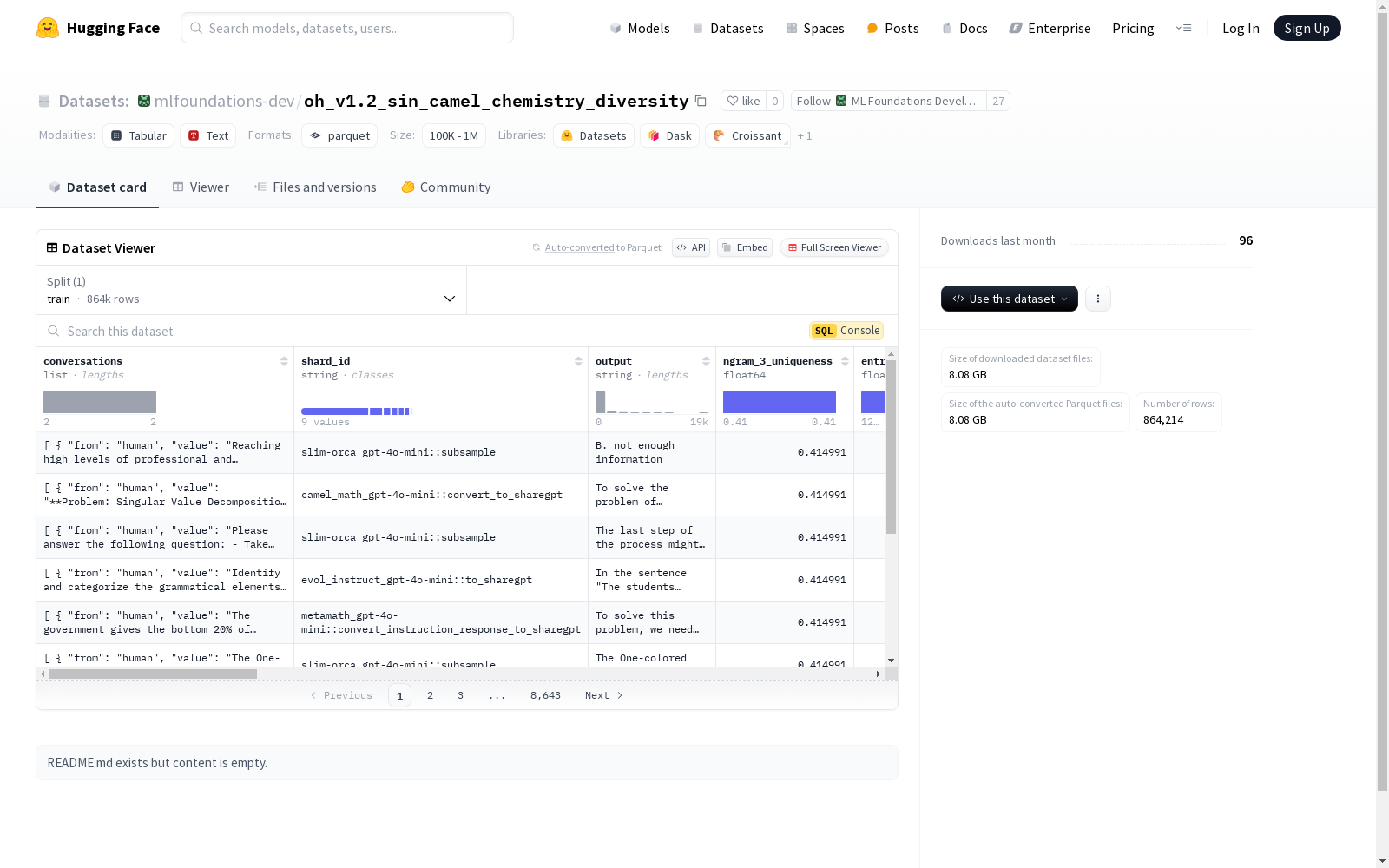This screenshot has width=1389, height=868.
Task: Open Datasets from the top navigation
Action: 727,28
